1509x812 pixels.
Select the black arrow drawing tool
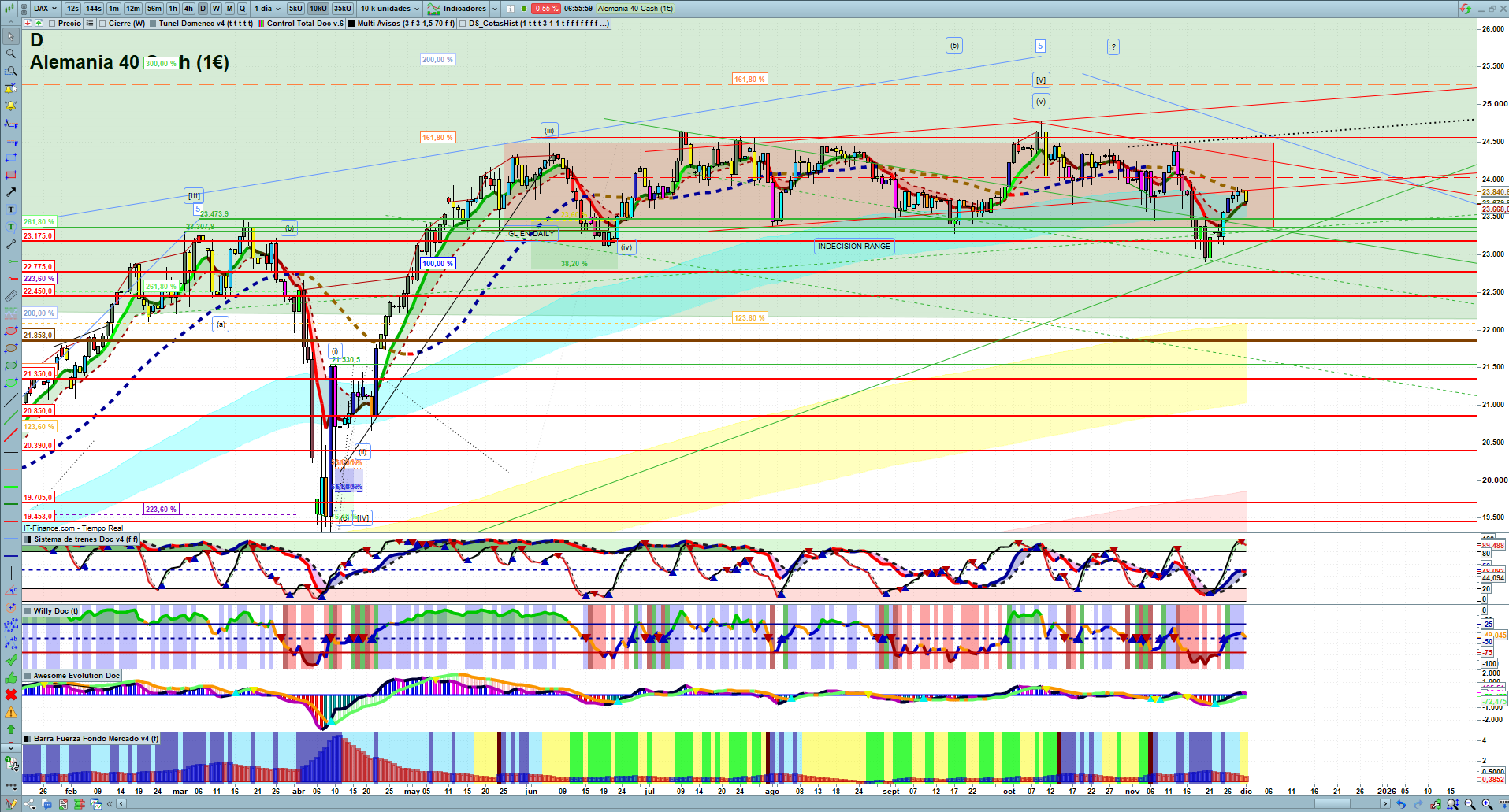coord(11,192)
